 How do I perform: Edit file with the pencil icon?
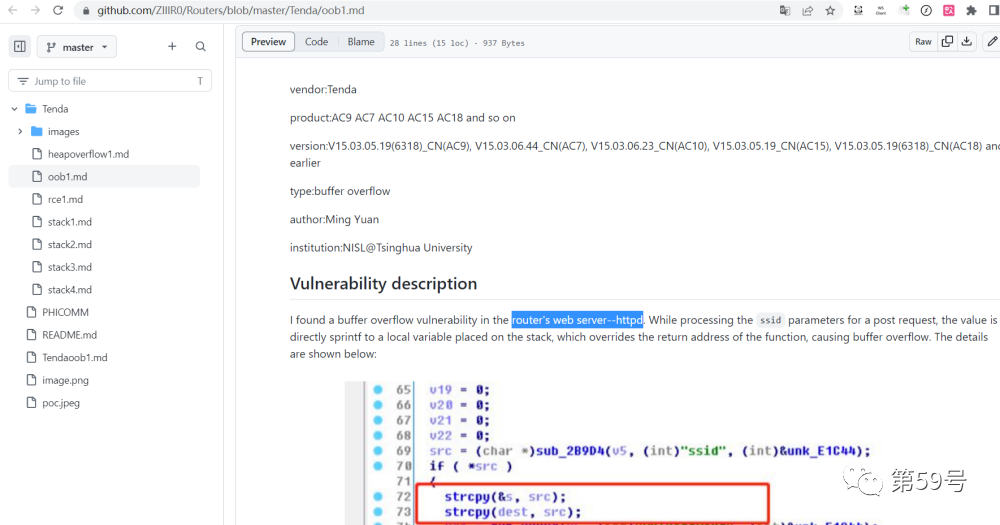pos(992,41)
